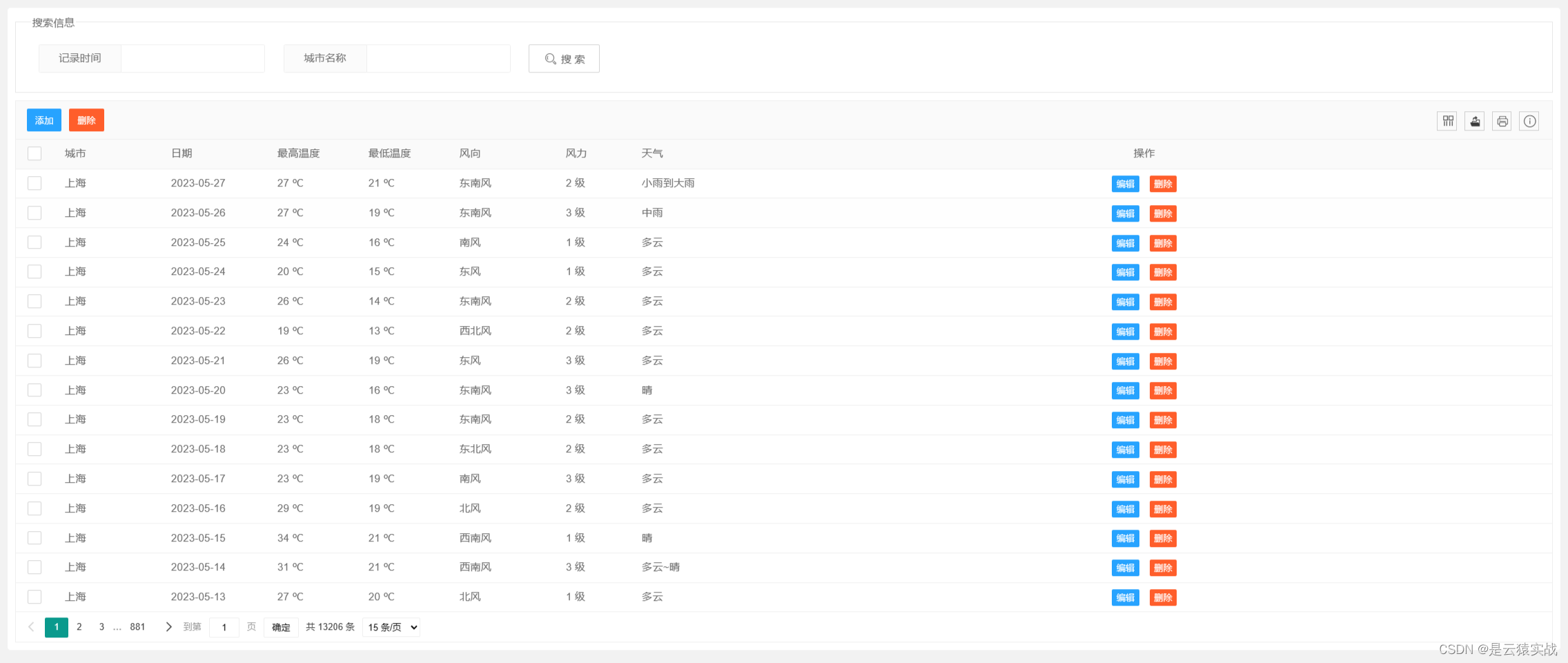Viewport: 1568px width, 663px height.
Task: Select current page 1 indicator
Action: (57, 627)
